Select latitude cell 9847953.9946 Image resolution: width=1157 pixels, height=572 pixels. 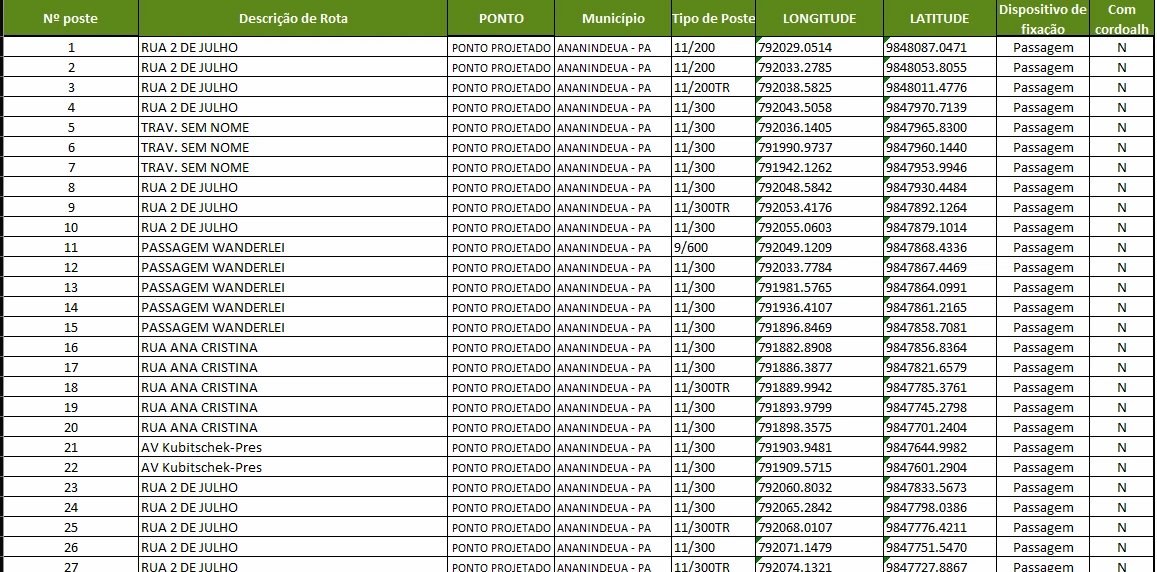point(939,167)
